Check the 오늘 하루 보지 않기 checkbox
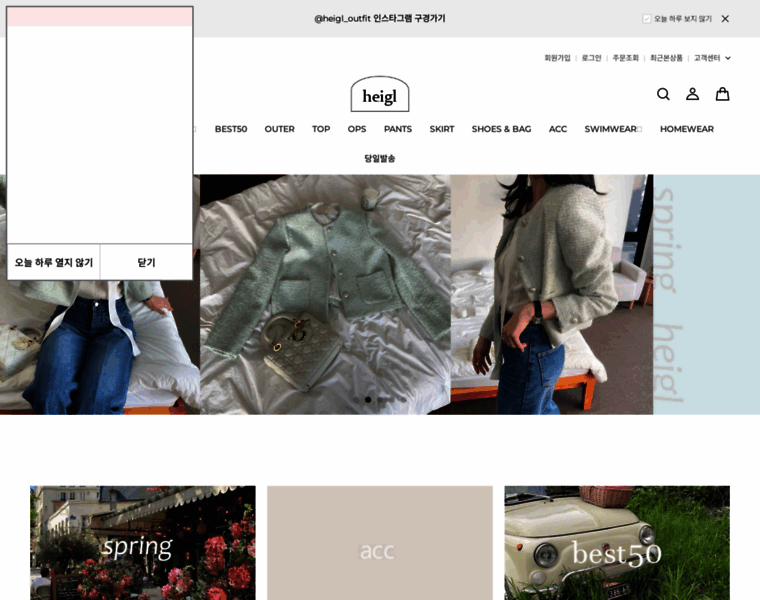This screenshot has height=600, width=760. (x=646, y=19)
